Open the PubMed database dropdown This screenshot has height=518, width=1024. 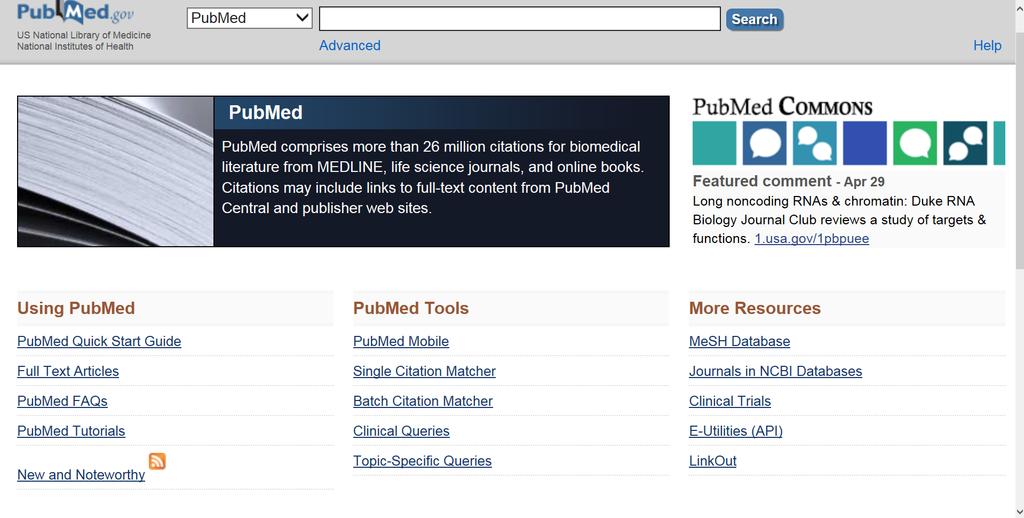[x=249, y=18]
